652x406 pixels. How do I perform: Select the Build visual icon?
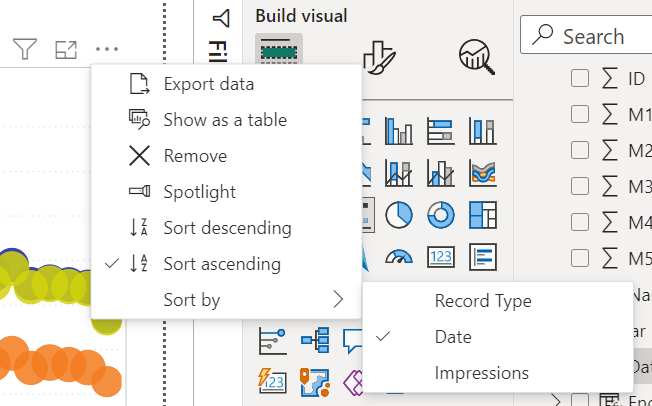[x=279, y=51]
